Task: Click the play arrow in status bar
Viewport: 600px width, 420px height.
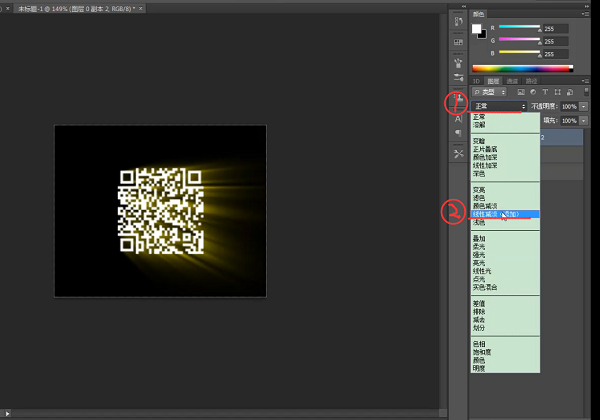Action: [x=7, y=413]
